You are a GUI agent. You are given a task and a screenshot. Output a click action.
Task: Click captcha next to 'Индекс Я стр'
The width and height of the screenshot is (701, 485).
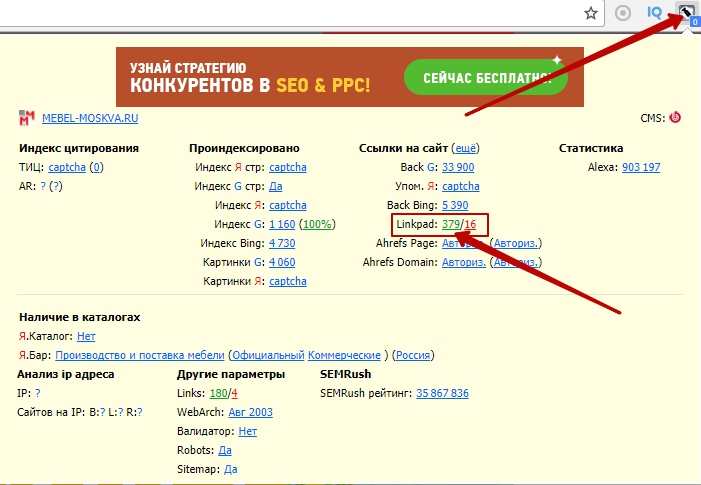click(x=288, y=167)
